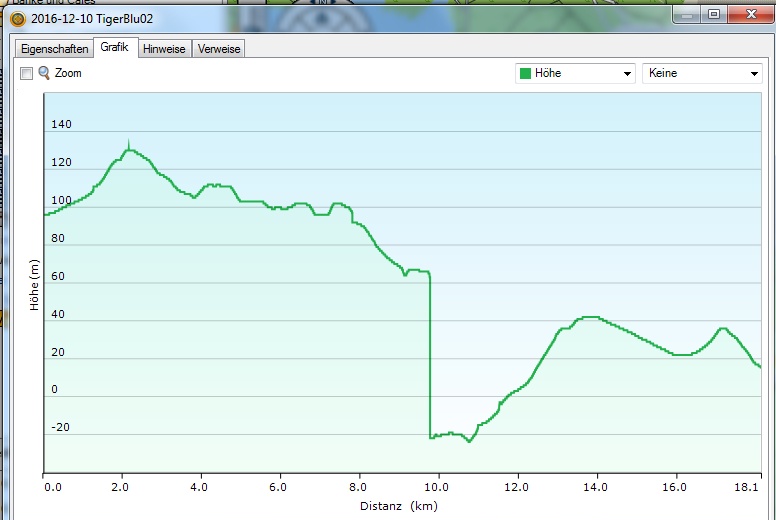This screenshot has width=776, height=520.
Task: Click the application icon in the title bar
Action: click(x=17, y=18)
